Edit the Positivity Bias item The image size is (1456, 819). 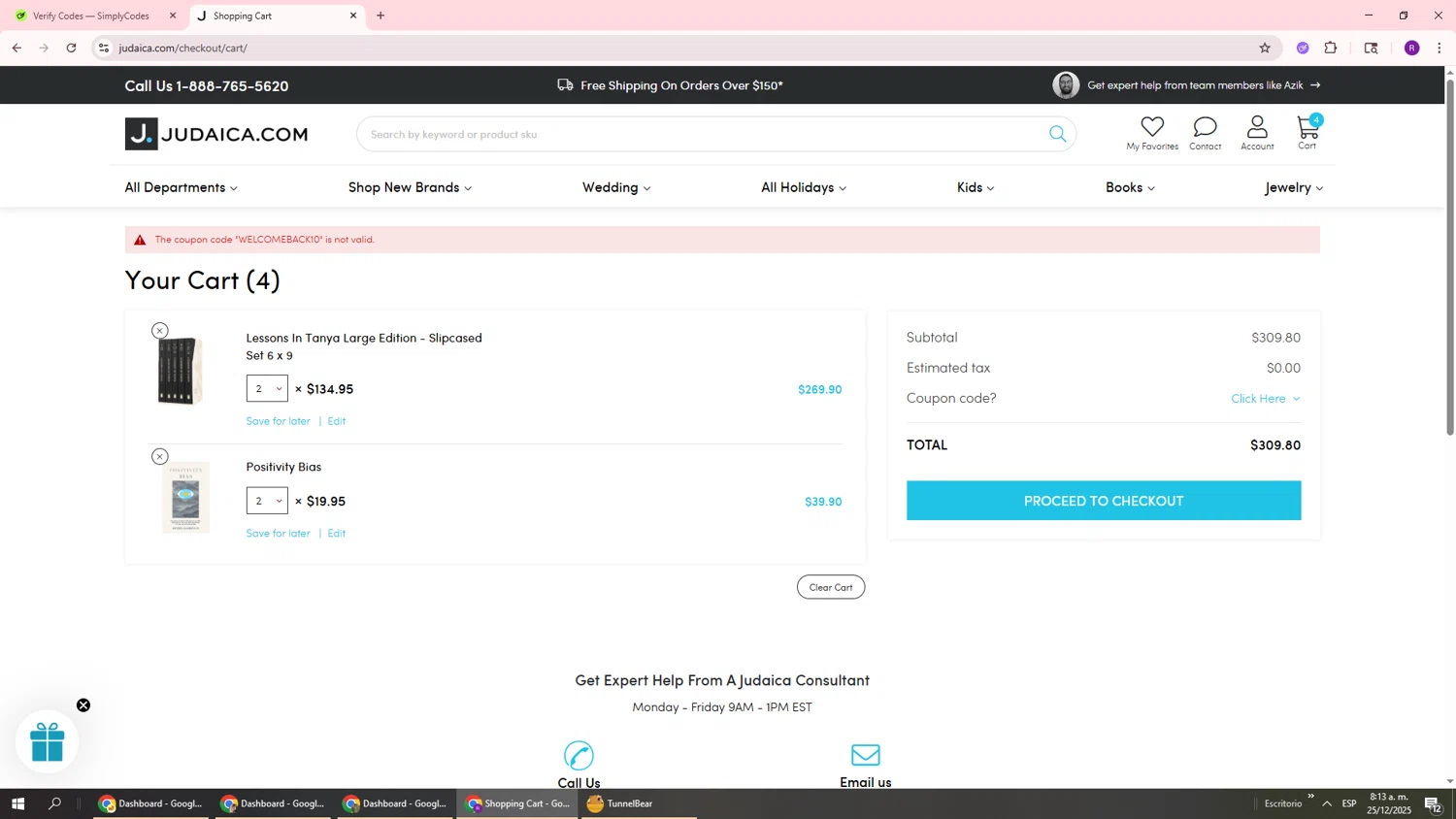(337, 534)
